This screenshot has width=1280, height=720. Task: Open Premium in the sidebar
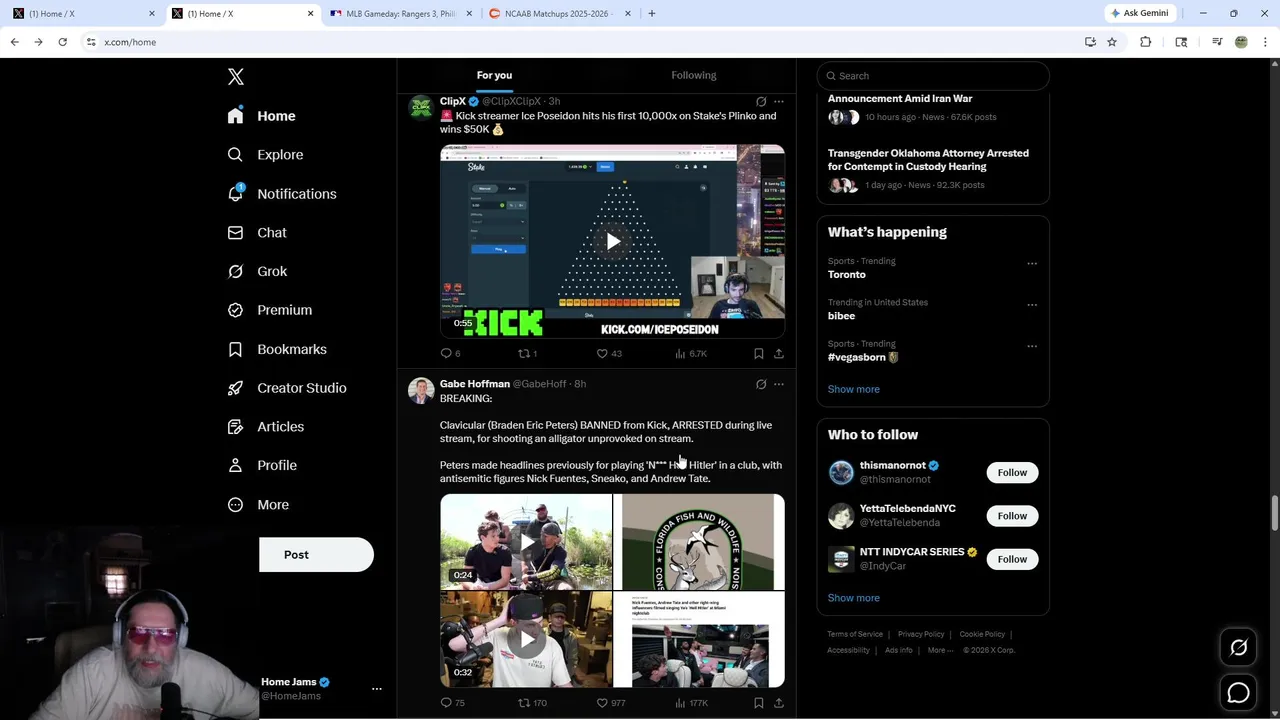[269, 310]
